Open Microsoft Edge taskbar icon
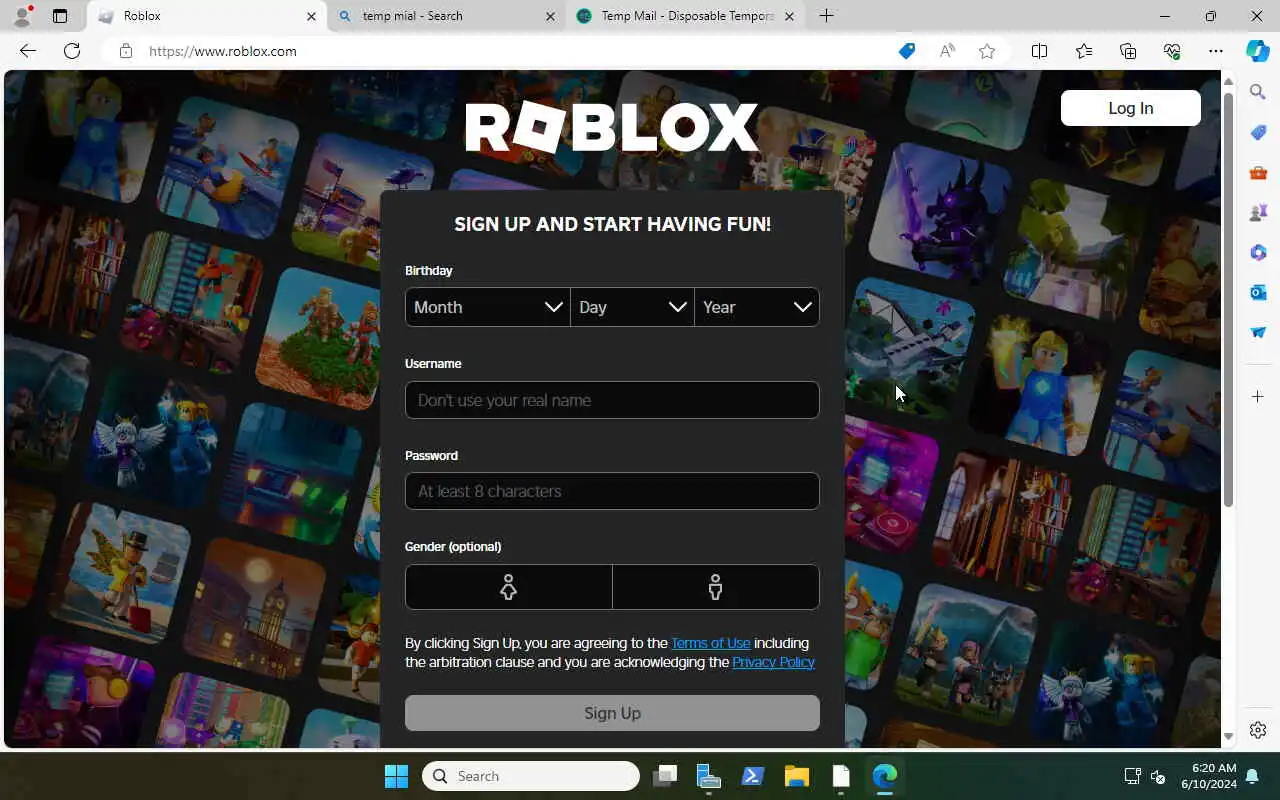Screen dimensions: 1280x800 885,776
